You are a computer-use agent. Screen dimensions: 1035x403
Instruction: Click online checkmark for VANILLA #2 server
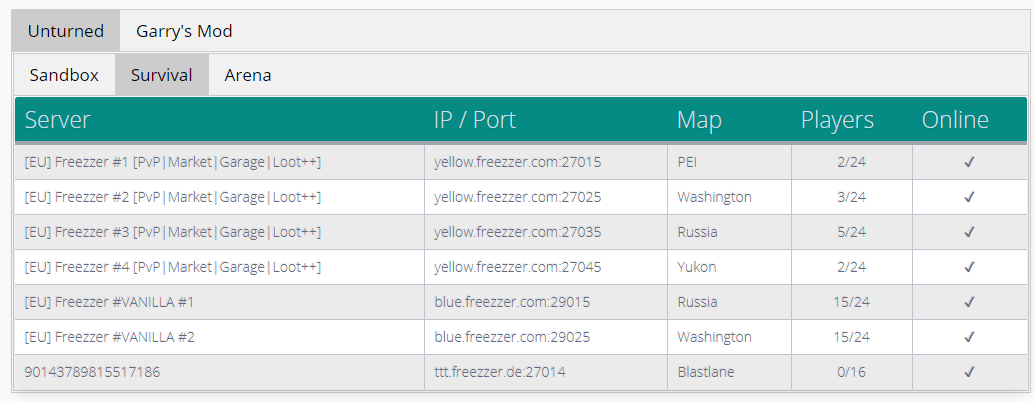[x=969, y=337]
